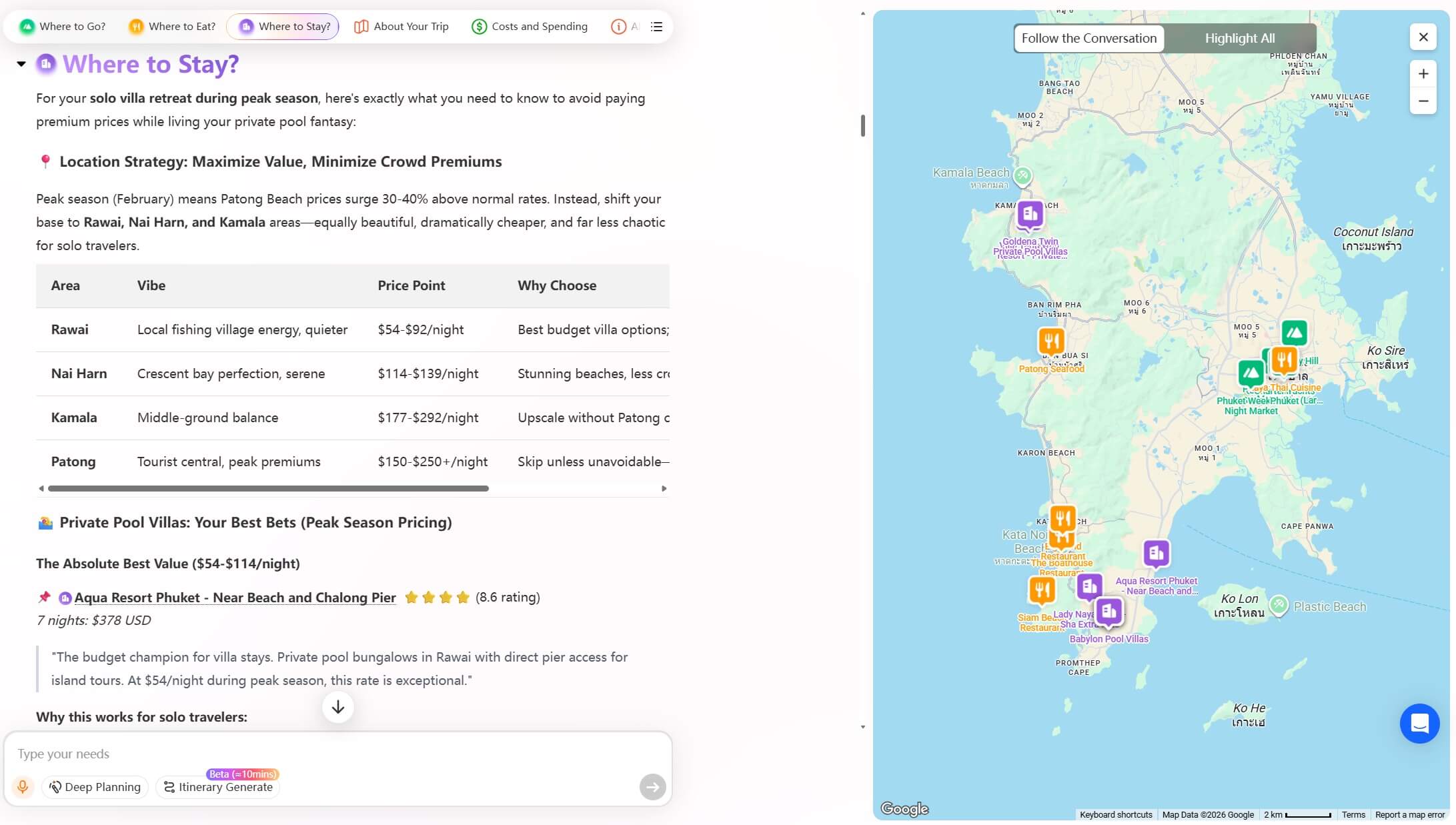Screen dimensions: 1456x825
Task: Switch to Follow the Conversation mode
Action: pyautogui.click(x=1088, y=39)
